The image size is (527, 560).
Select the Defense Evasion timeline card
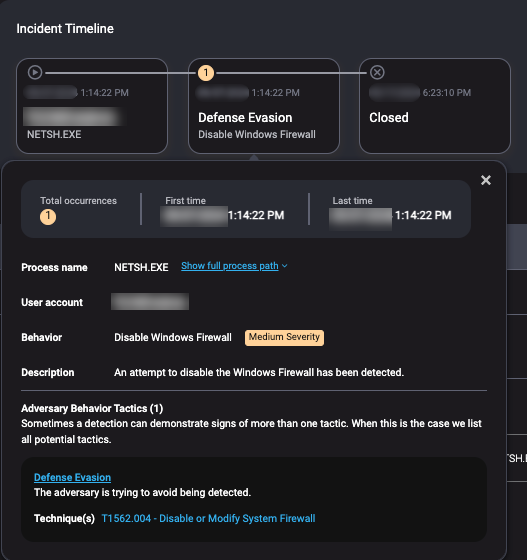tap(264, 106)
